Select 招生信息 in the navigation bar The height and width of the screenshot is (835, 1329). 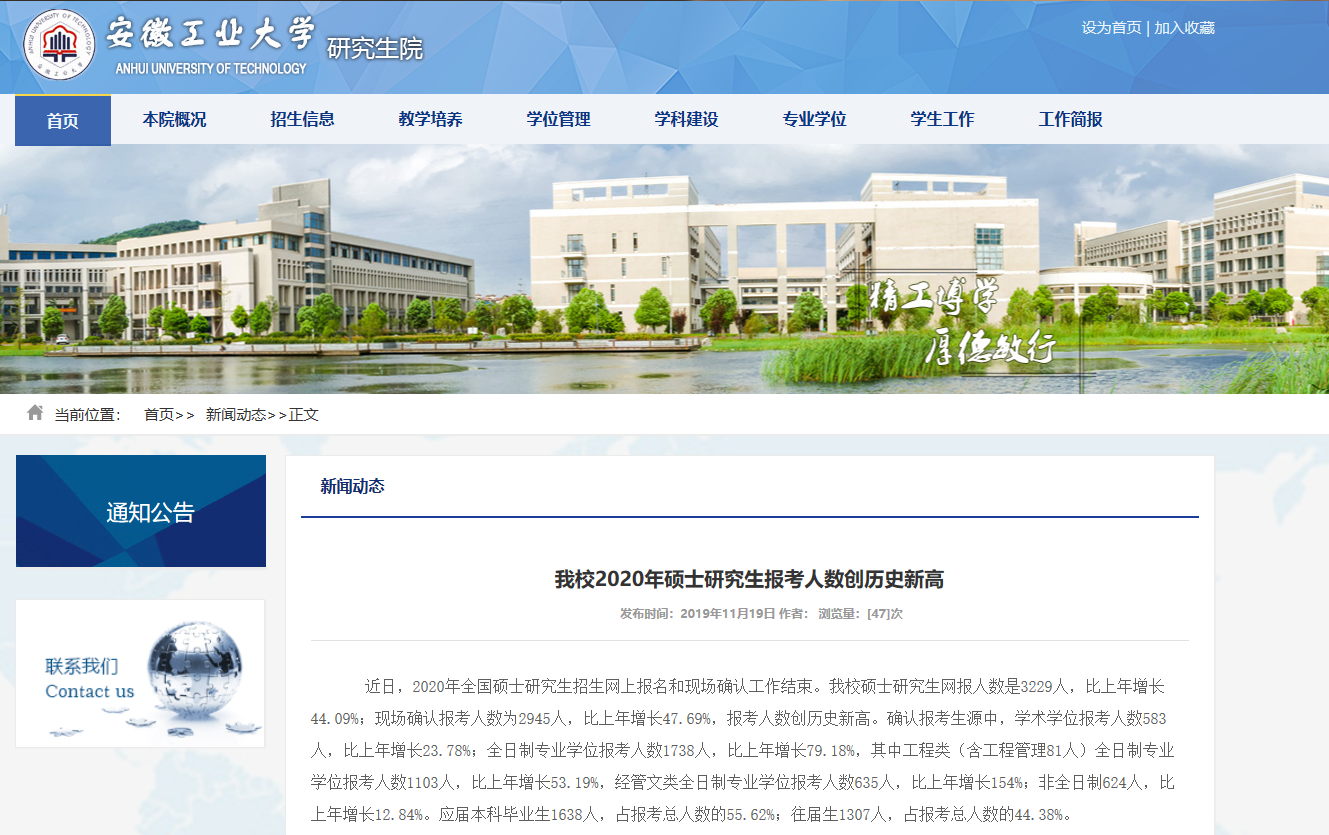pos(302,119)
